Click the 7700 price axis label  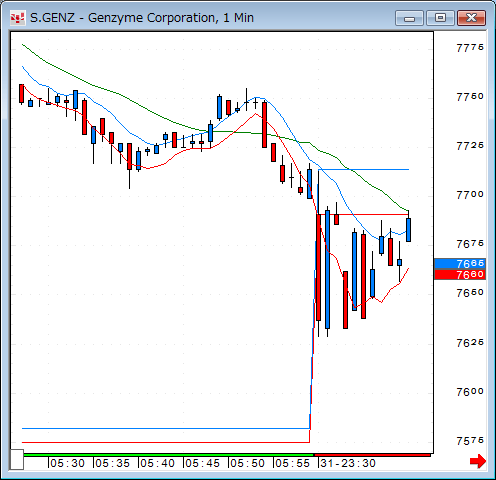click(470, 194)
